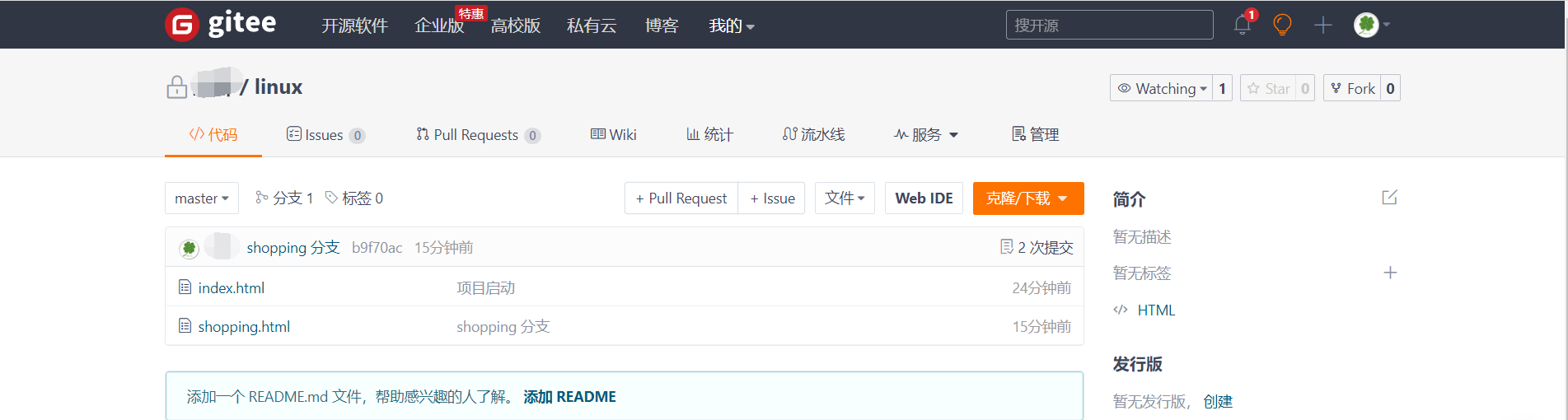Image resolution: width=1568 pixels, height=420 pixels.
Task: Click the committer avatar in commit row
Action: tap(190, 247)
